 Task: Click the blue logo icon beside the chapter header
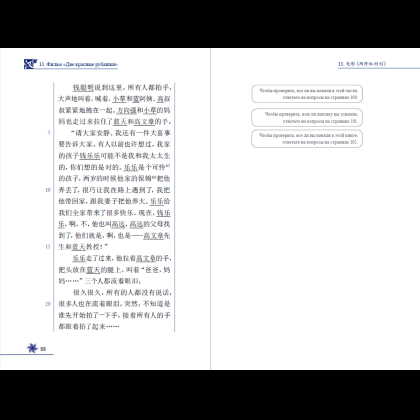click(x=30, y=64)
